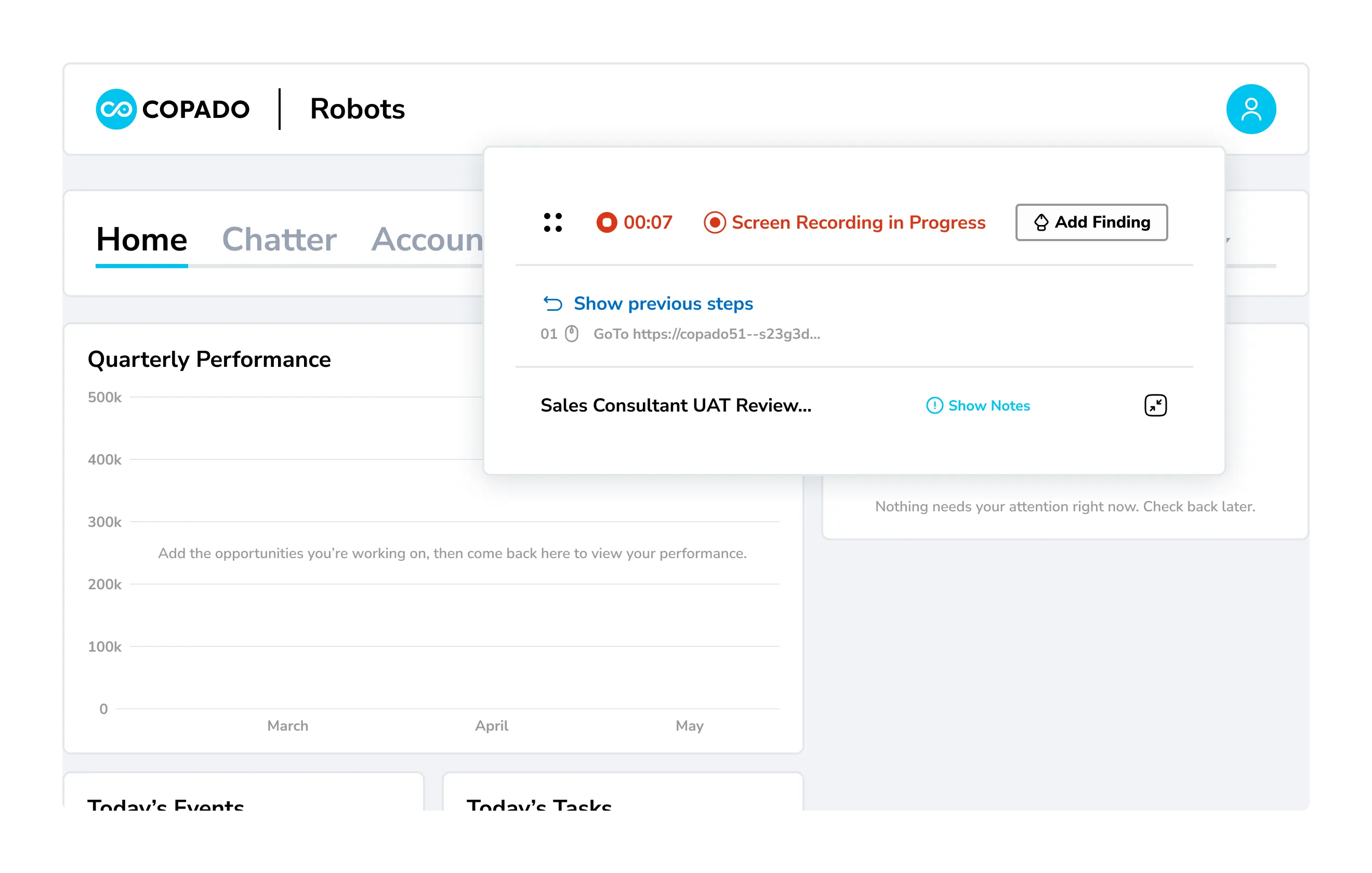The width and height of the screenshot is (1372, 873).
Task: Click the Sales Consultant UAT Review title
Action: [x=675, y=405]
